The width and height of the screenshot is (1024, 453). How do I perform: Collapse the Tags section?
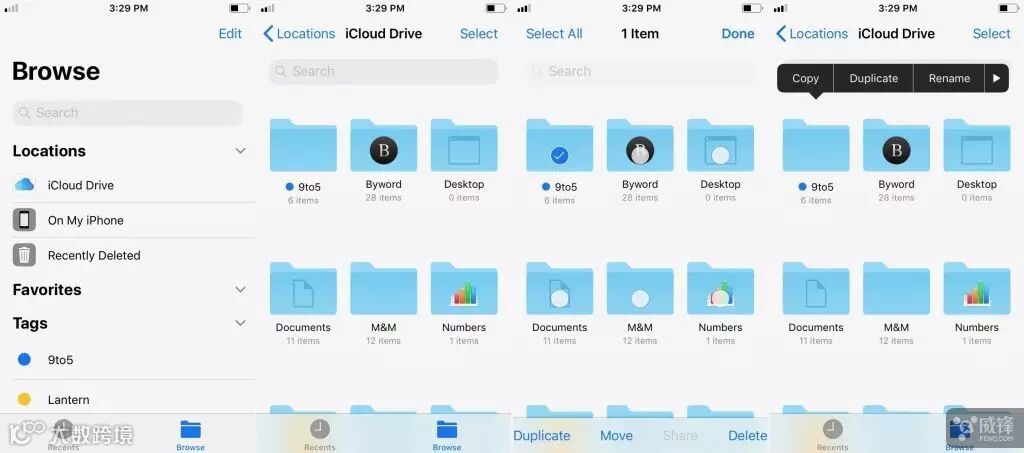[x=240, y=323]
